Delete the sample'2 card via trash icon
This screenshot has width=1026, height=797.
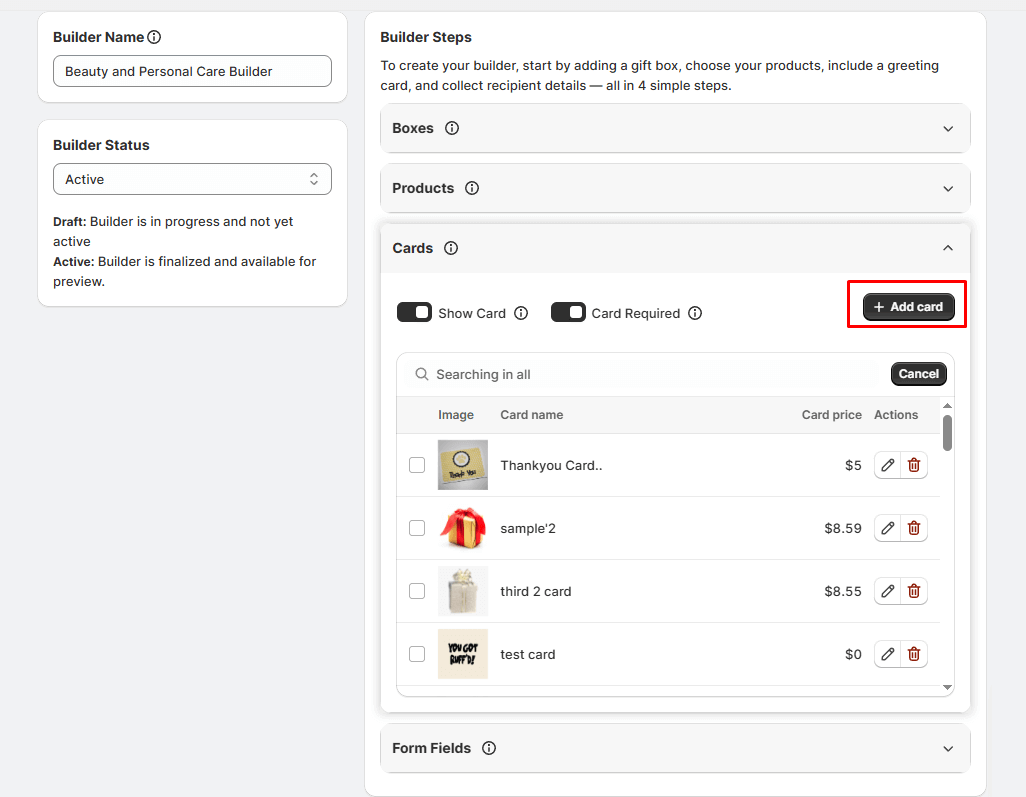pyautogui.click(x=914, y=528)
